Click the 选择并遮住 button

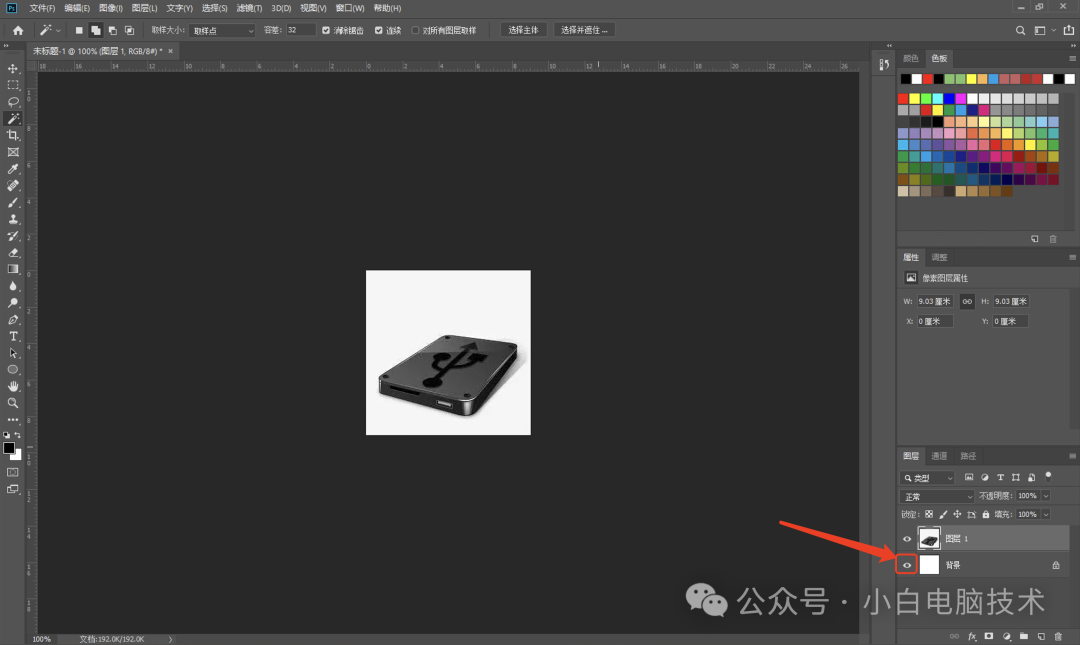(x=584, y=30)
